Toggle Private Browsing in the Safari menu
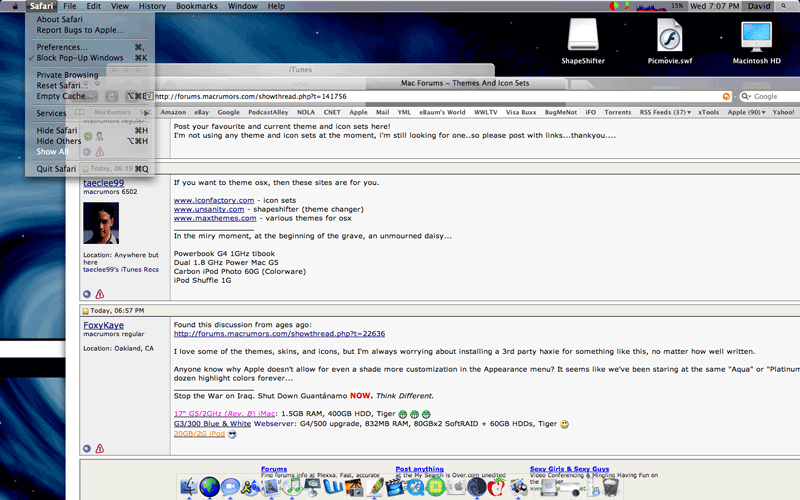800x500 pixels. point(90,74)
